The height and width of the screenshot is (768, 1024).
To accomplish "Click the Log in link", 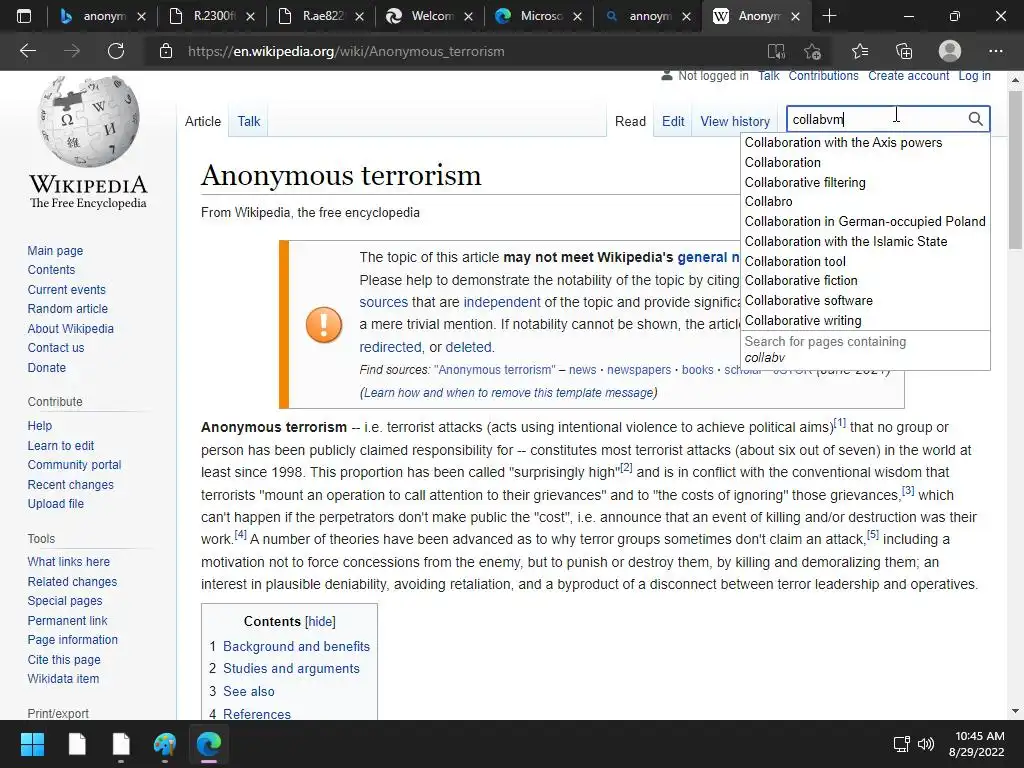I will tap(974, 76).
